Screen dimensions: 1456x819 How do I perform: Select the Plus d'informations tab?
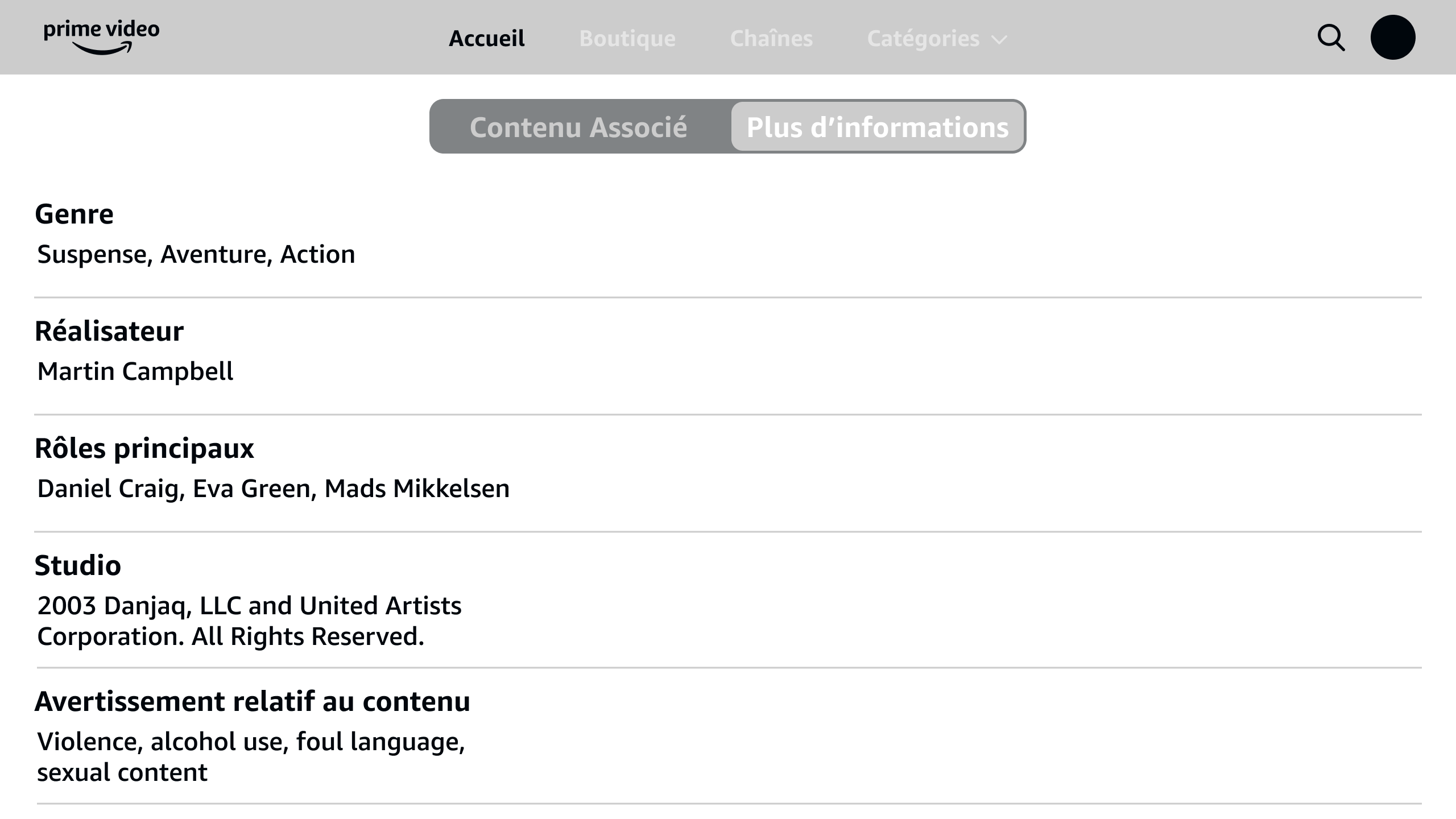(878, 127)
